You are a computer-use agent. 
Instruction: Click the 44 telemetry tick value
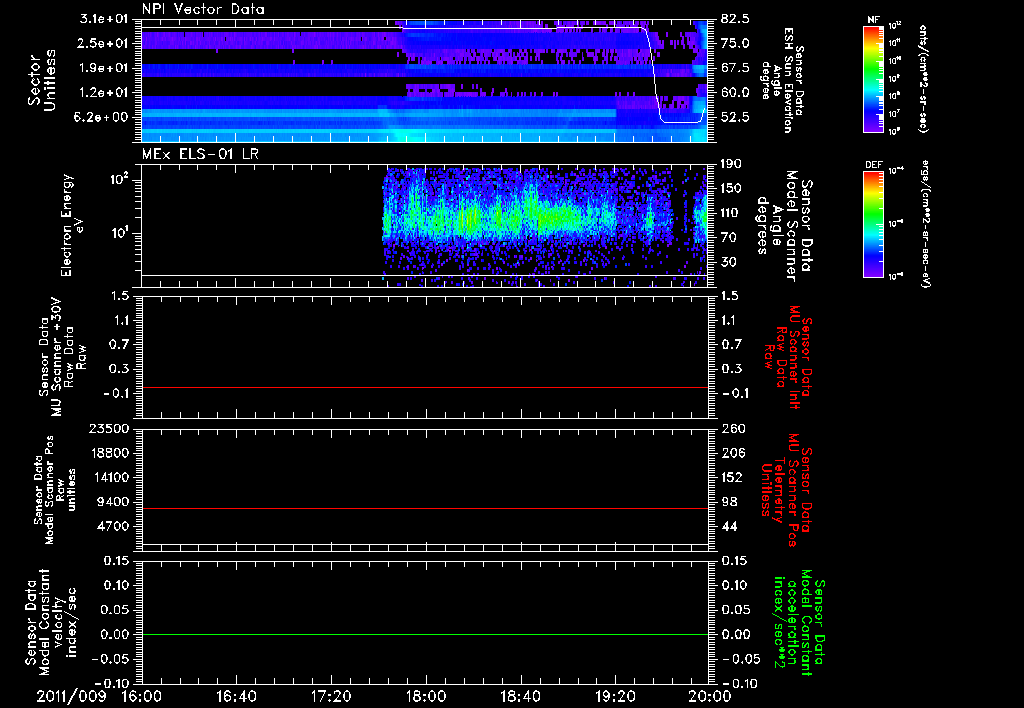(729, 526)
